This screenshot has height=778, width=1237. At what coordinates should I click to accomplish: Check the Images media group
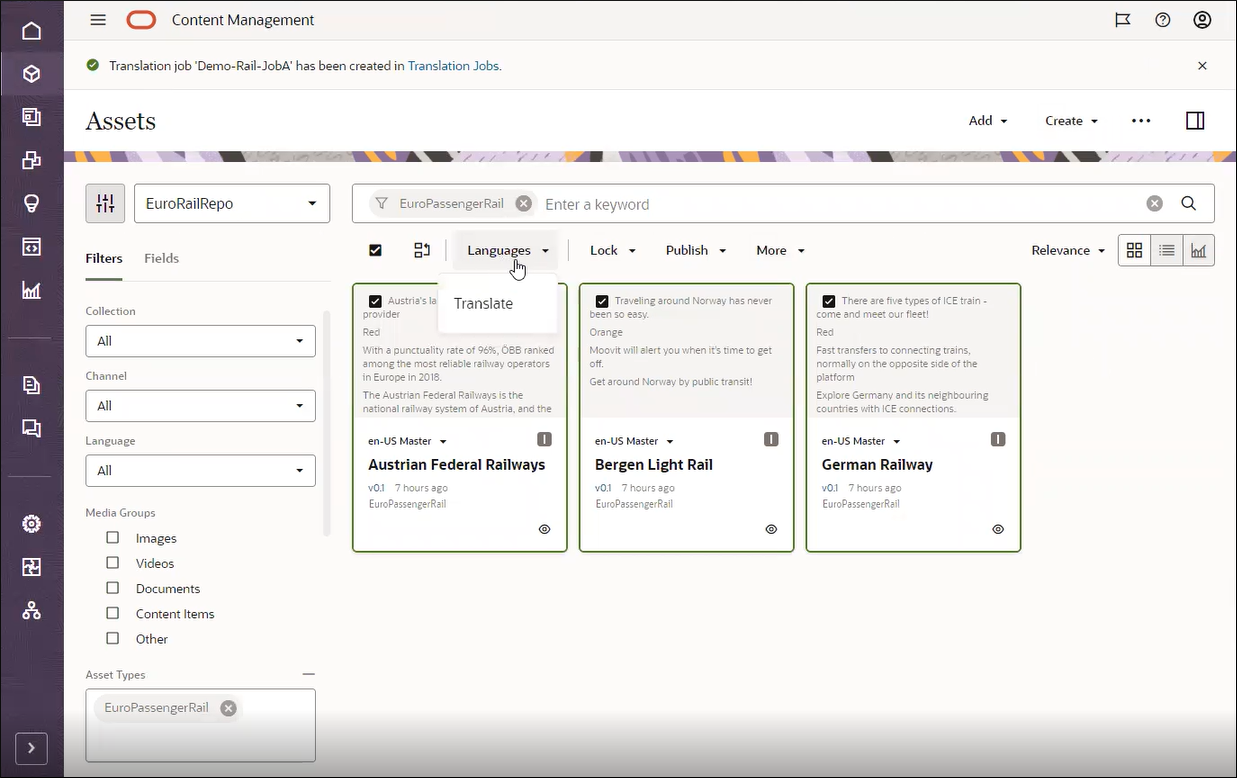pyautogui.click(x=112, y=537)
